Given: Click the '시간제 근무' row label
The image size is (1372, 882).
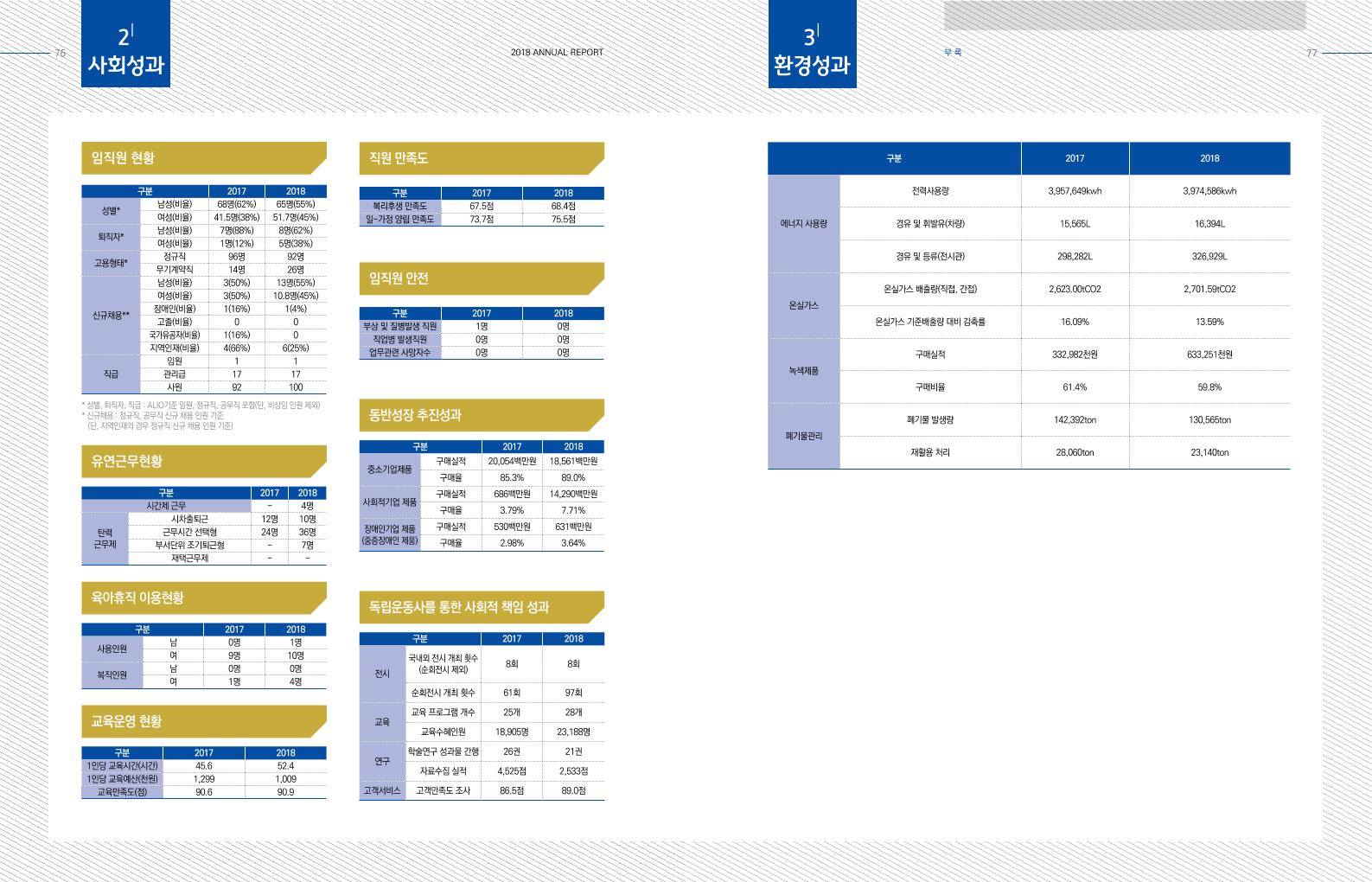Looking at the screenshot, I should pyautogui.click(x=166, y=506).
